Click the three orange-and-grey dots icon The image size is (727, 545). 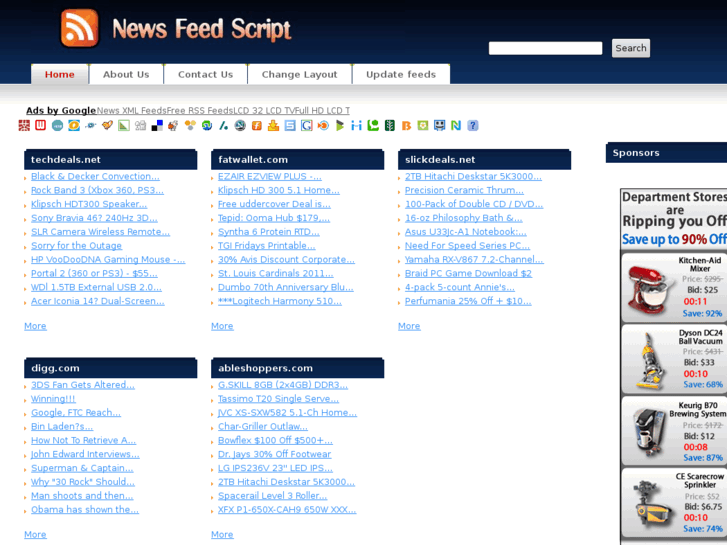[190, 125]
